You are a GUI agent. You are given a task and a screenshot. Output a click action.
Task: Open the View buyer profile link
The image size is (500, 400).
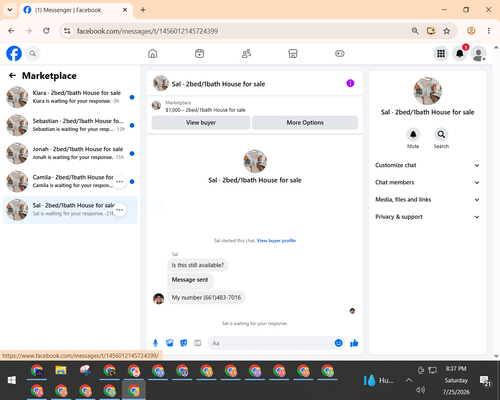coord(276,241)
